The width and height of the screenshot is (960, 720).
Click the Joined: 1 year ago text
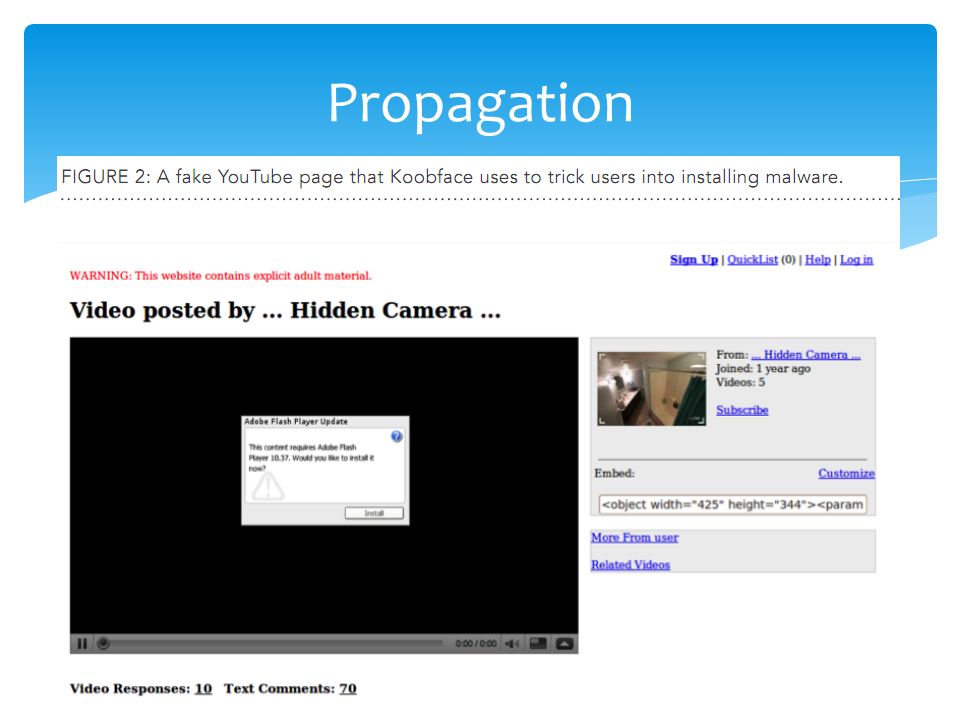click(763, 369)
